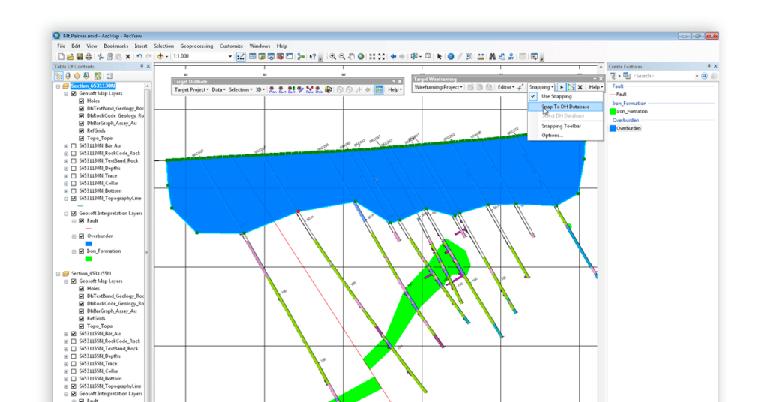Toggle the Overburden layer checkbox
The width and height of the screenshot is (768, 402).
coord(82,236)
